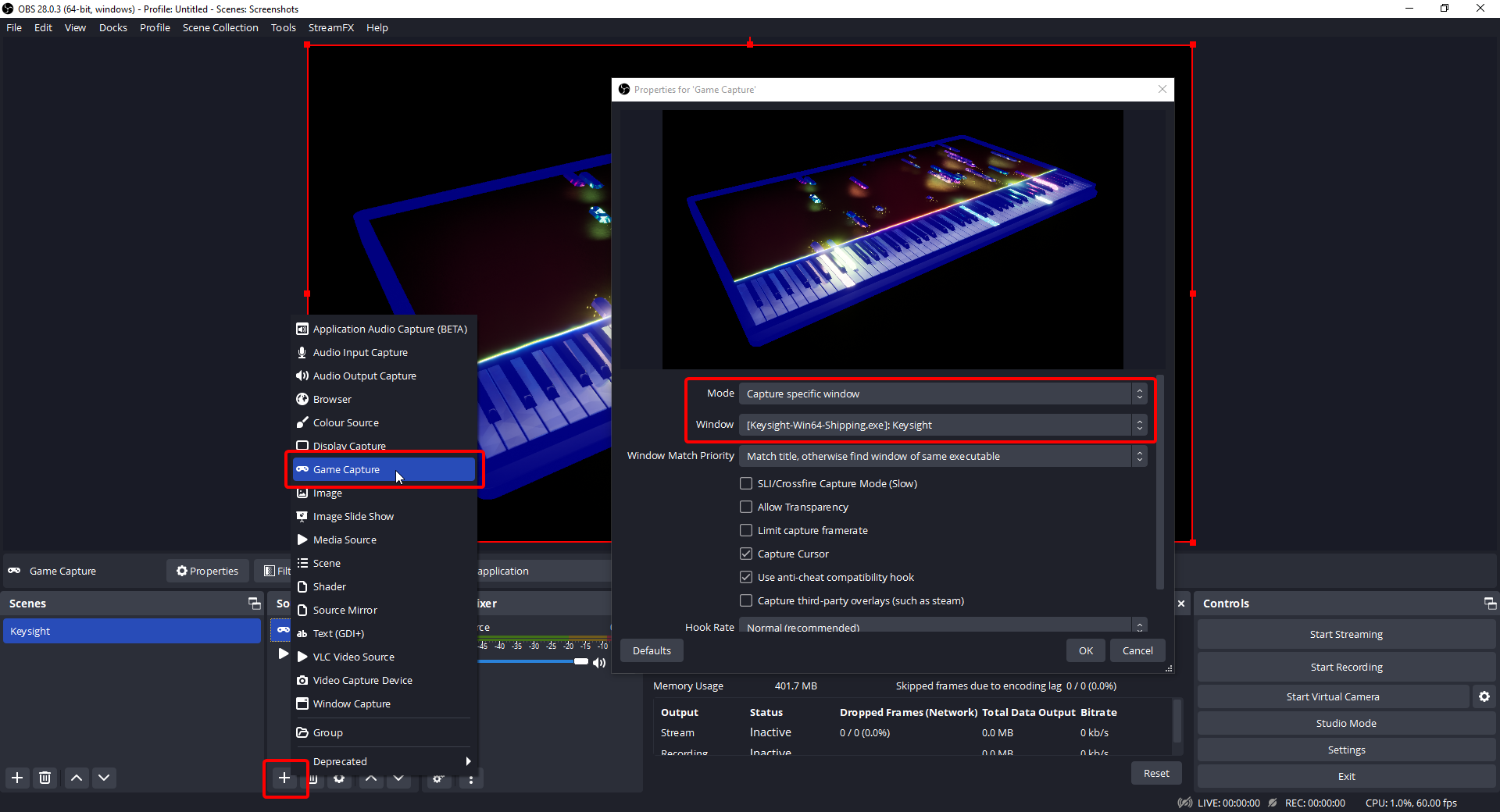
Task: Mute the audio source speaker icon
Action: [x=599, y=663]
